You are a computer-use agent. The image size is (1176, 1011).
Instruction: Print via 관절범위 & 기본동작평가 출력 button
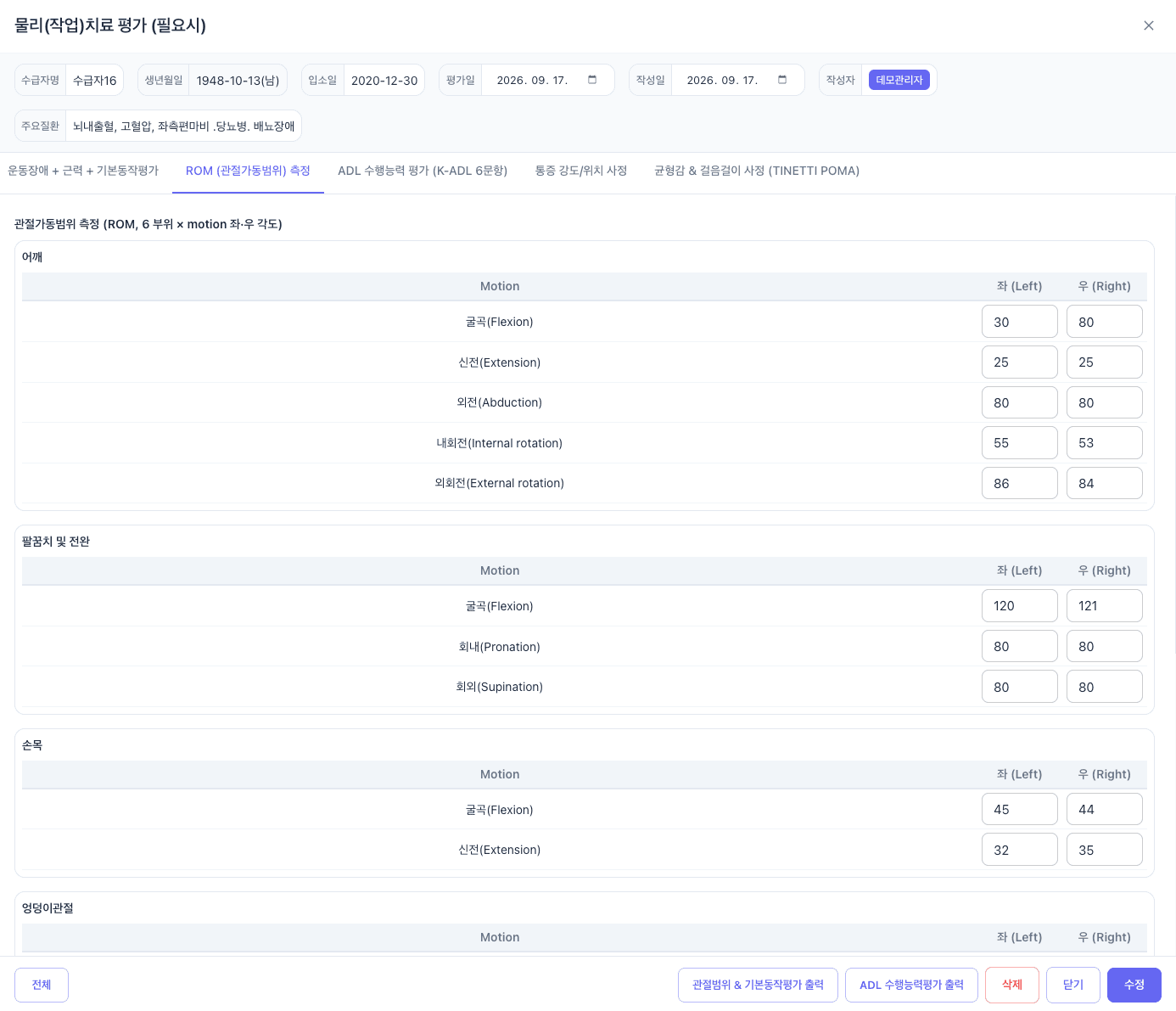[758, 985]
